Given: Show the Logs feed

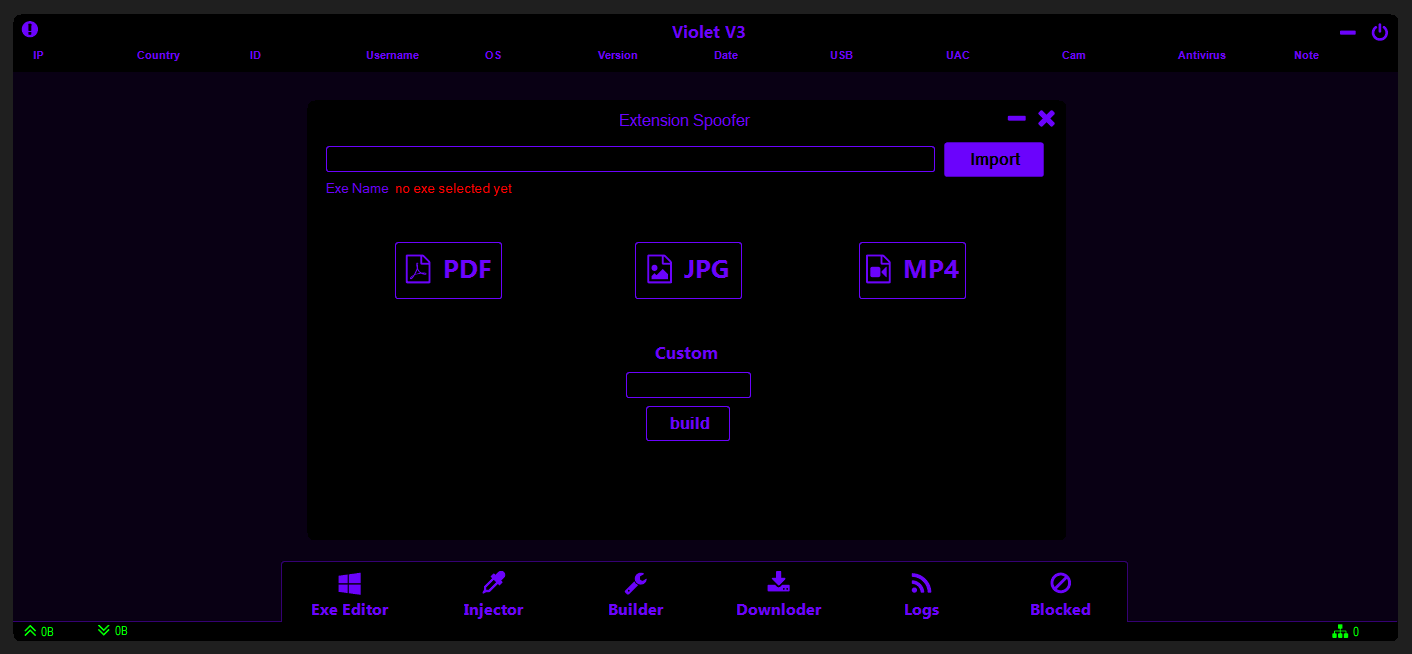Looking at the screenshot, I should [921, 596].
